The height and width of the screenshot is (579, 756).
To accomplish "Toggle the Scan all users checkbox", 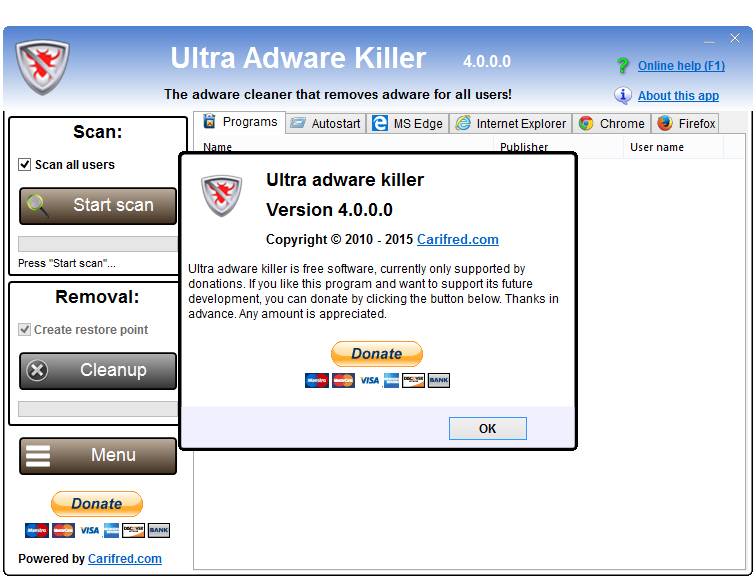I will pos(24,164).
